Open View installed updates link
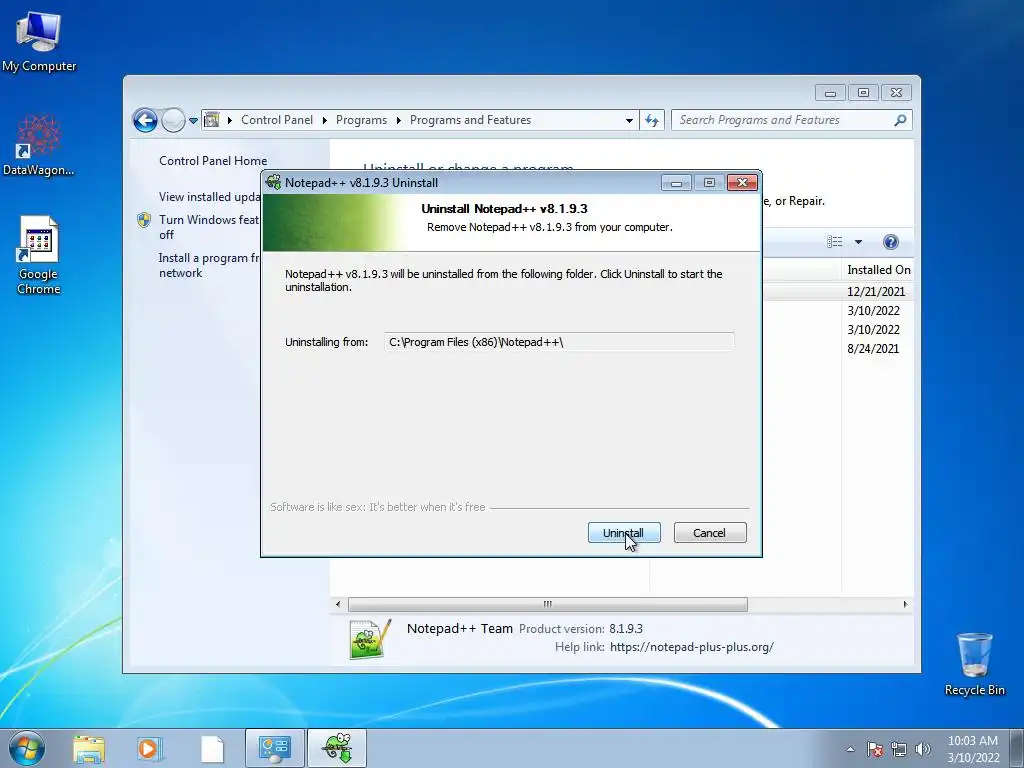The image size is (1024, 768). tap(210, 197)
